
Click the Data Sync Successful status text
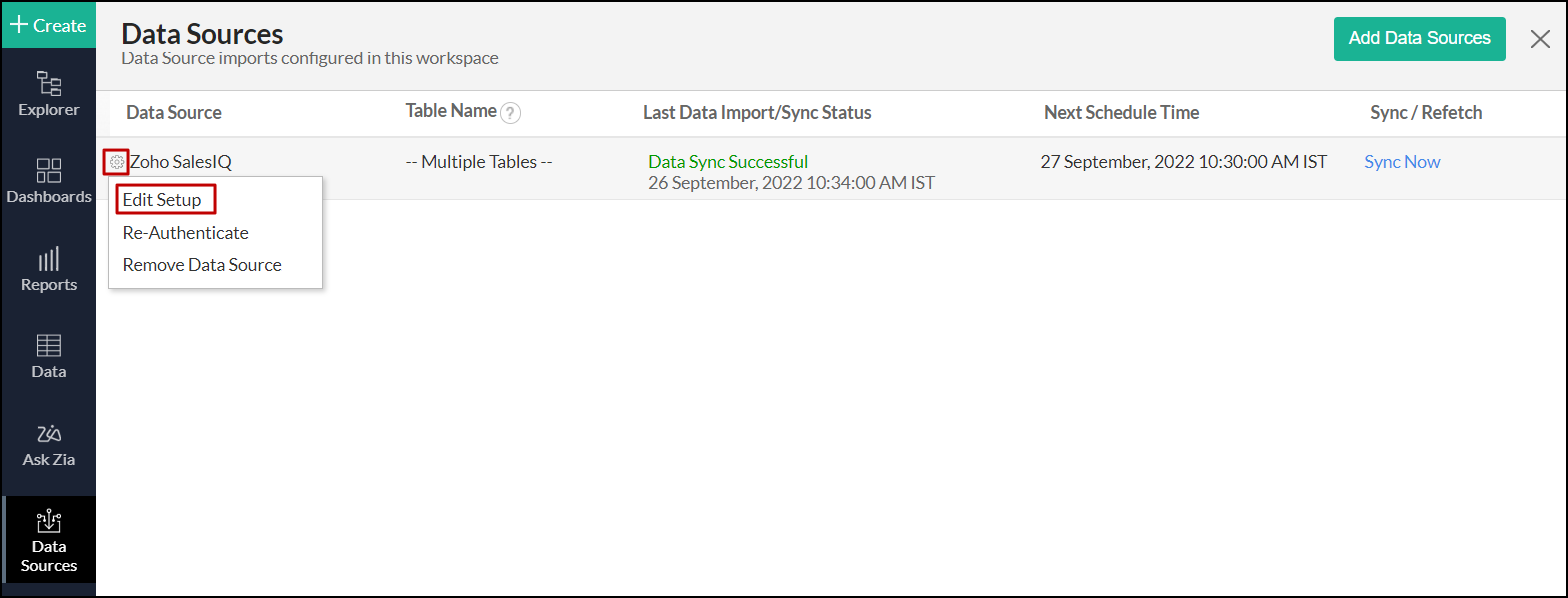[728, 162]
